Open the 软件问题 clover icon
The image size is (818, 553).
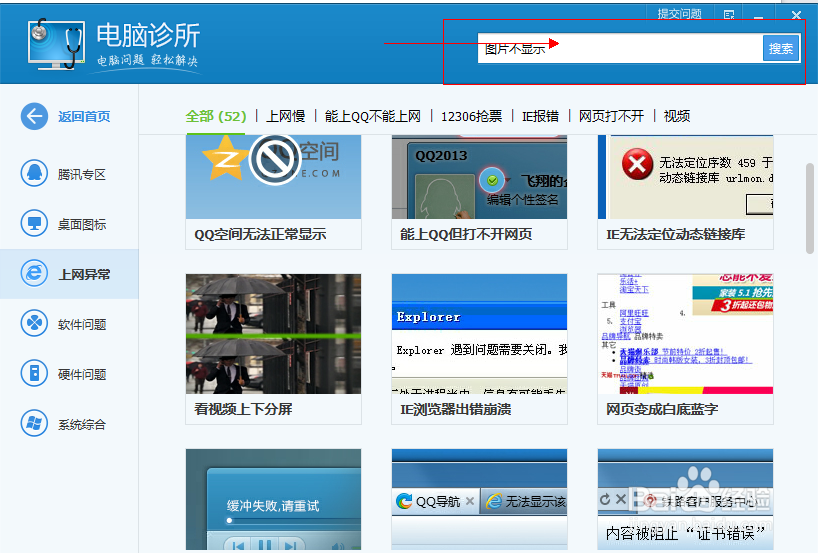tap(34, 323)
